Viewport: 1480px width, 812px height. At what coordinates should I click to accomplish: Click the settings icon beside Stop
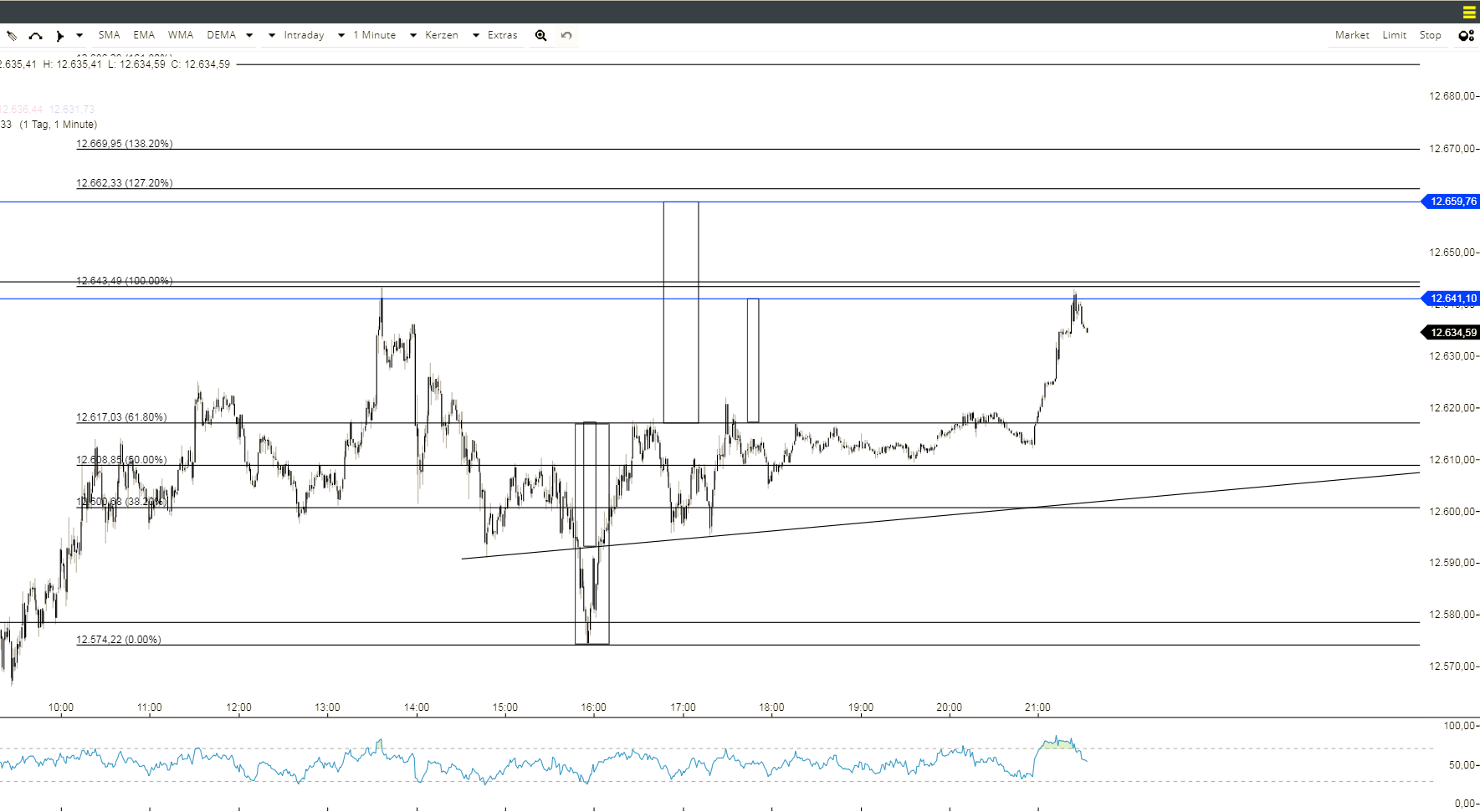[1465, 35]
